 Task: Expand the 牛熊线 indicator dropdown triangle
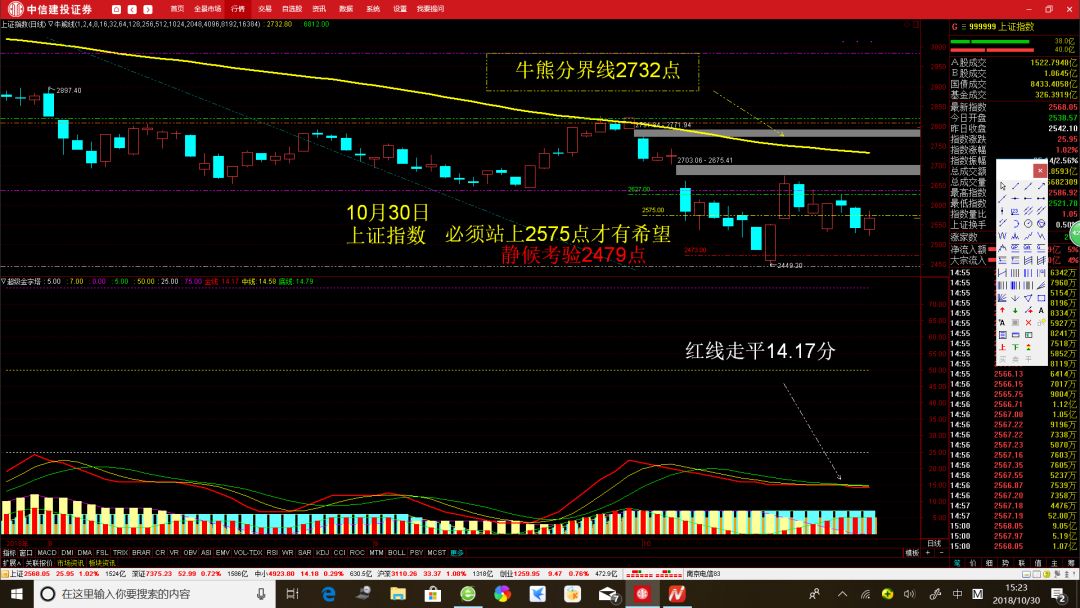tap(51, 24)
